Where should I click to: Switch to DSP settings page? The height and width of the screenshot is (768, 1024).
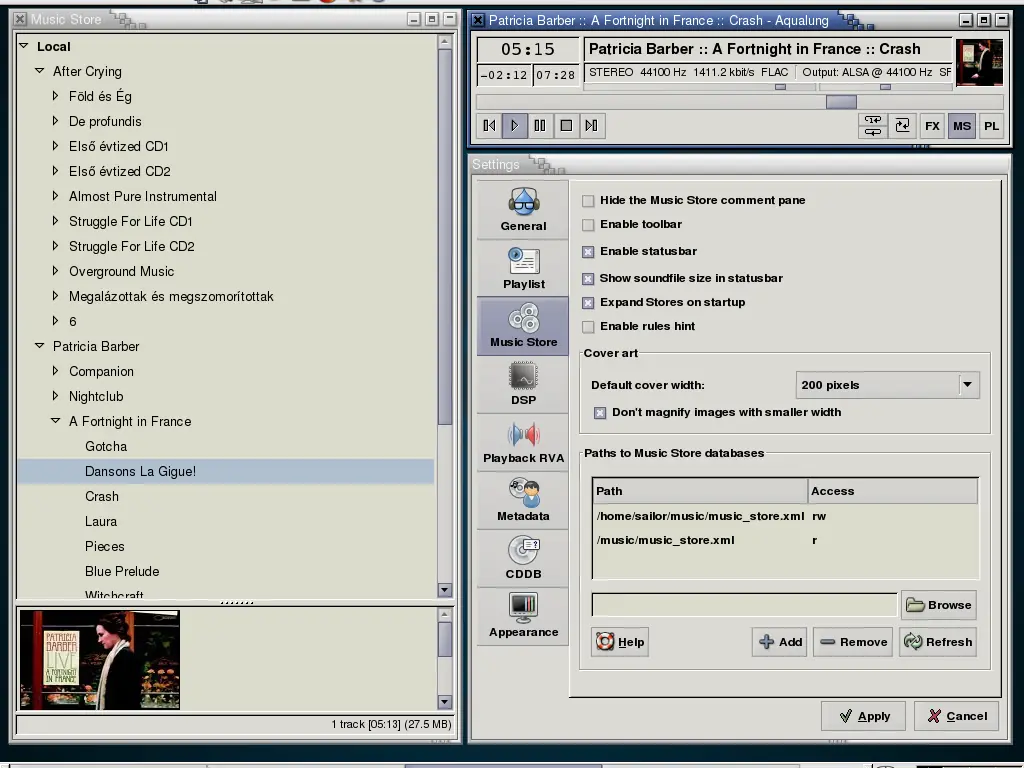523,384
